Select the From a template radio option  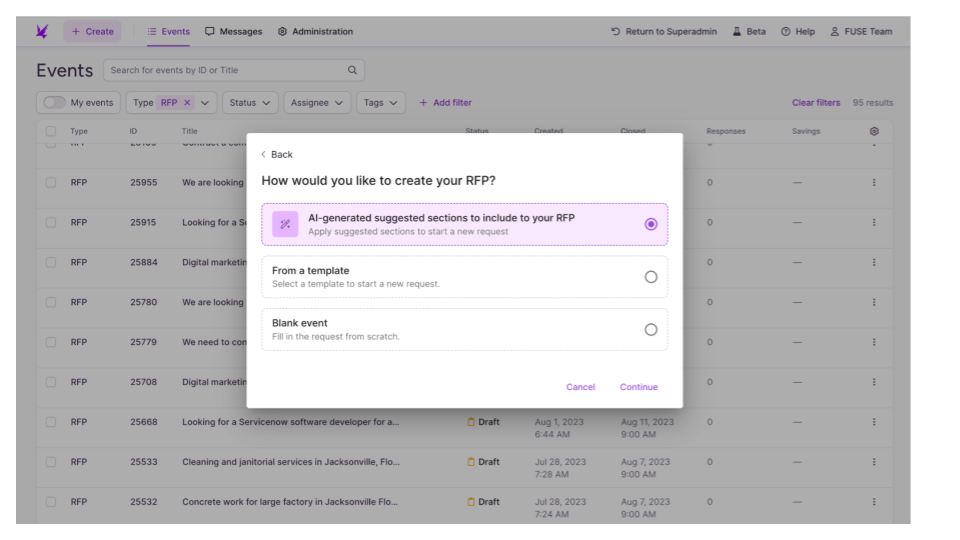click(651, 277)
